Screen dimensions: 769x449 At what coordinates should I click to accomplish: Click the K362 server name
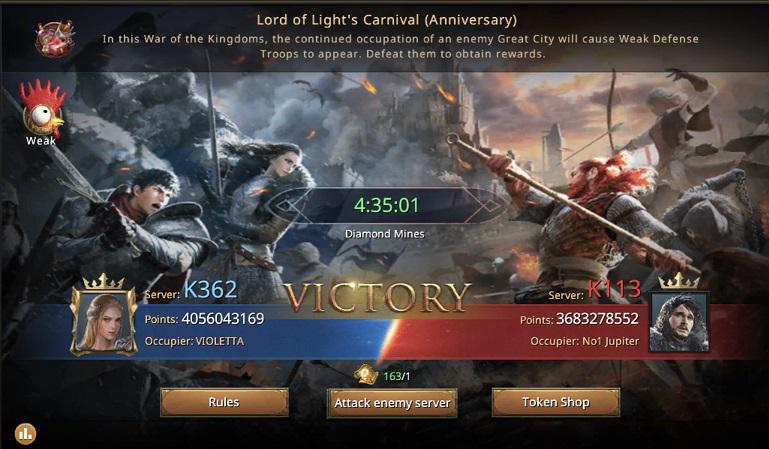point(210,290)
